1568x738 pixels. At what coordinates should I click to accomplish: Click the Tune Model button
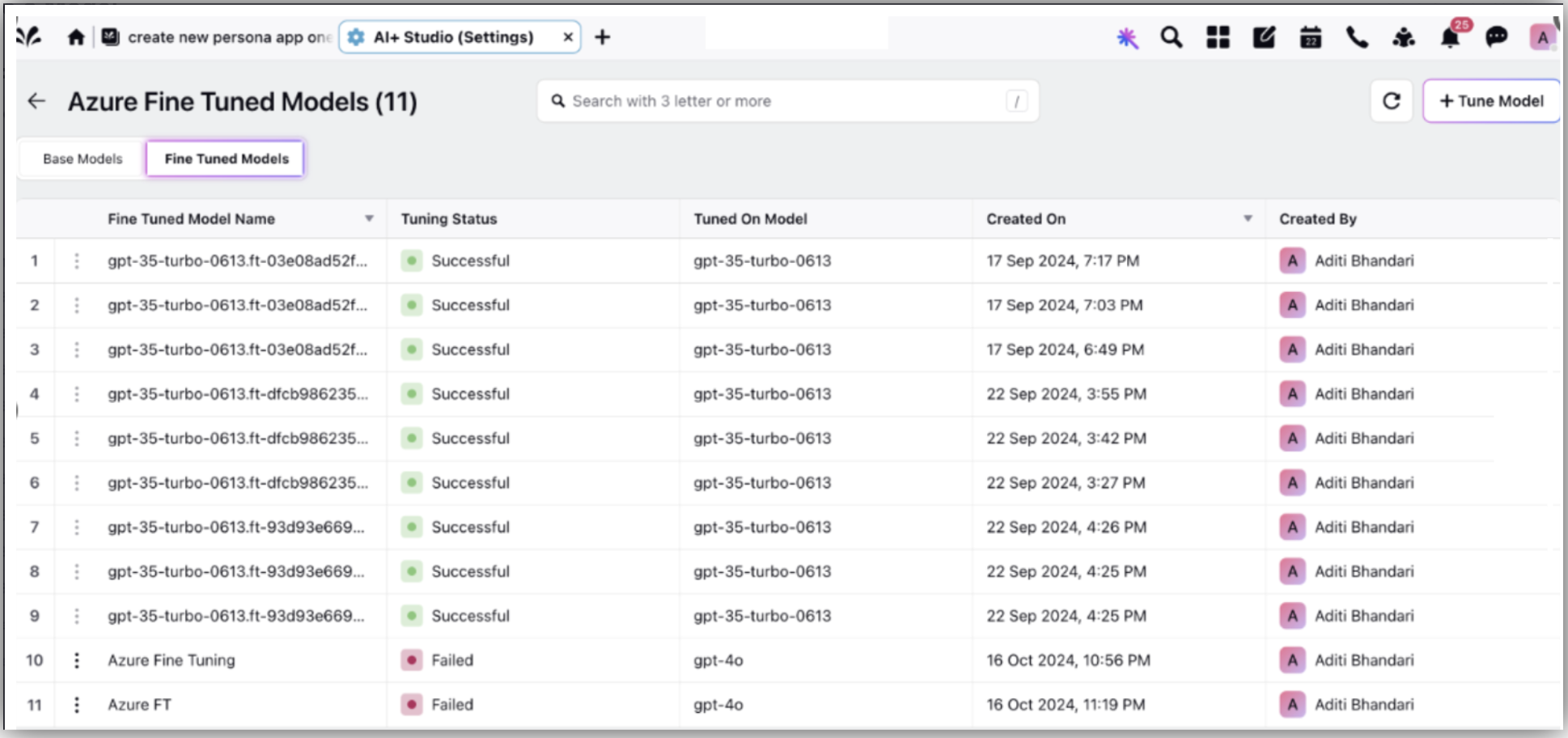(1491, 101)
